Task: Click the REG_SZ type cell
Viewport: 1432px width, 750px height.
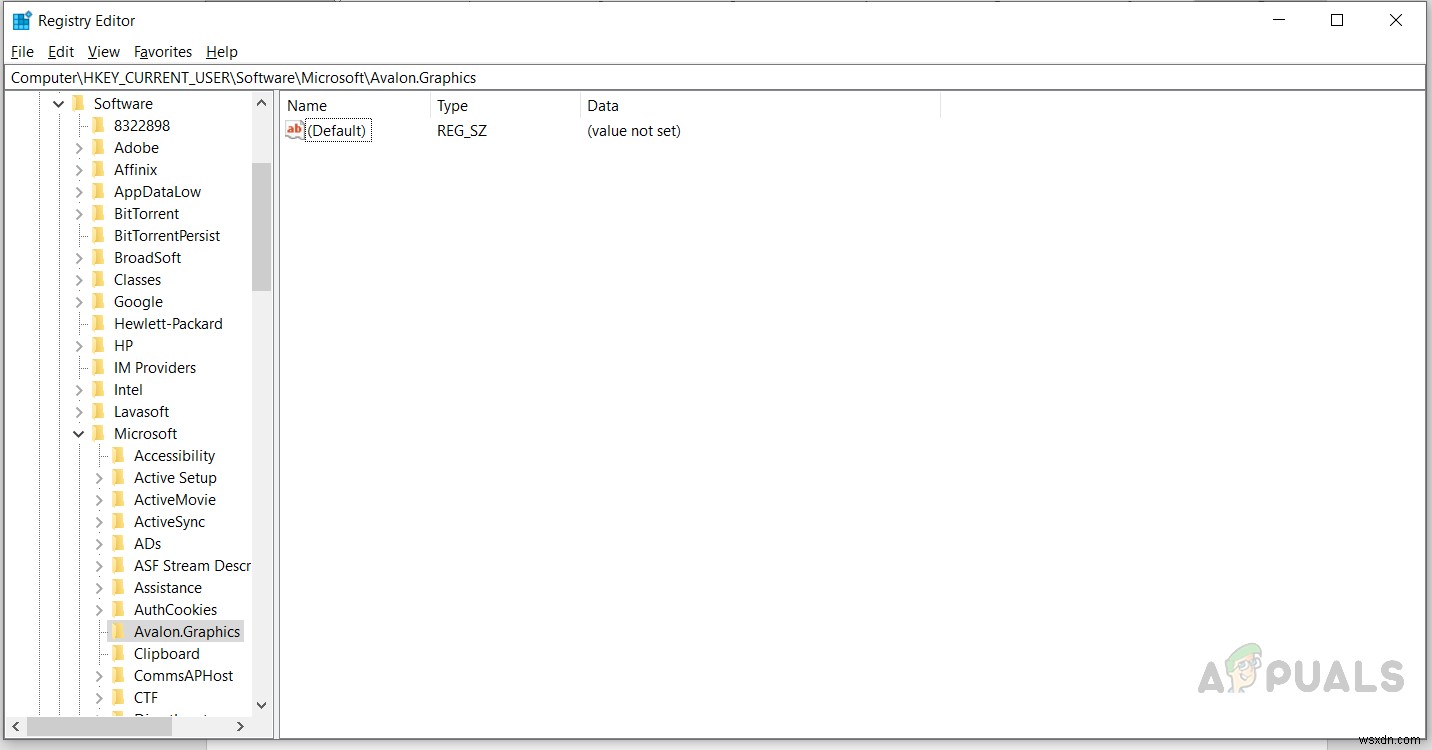Action: coord(462,130)
